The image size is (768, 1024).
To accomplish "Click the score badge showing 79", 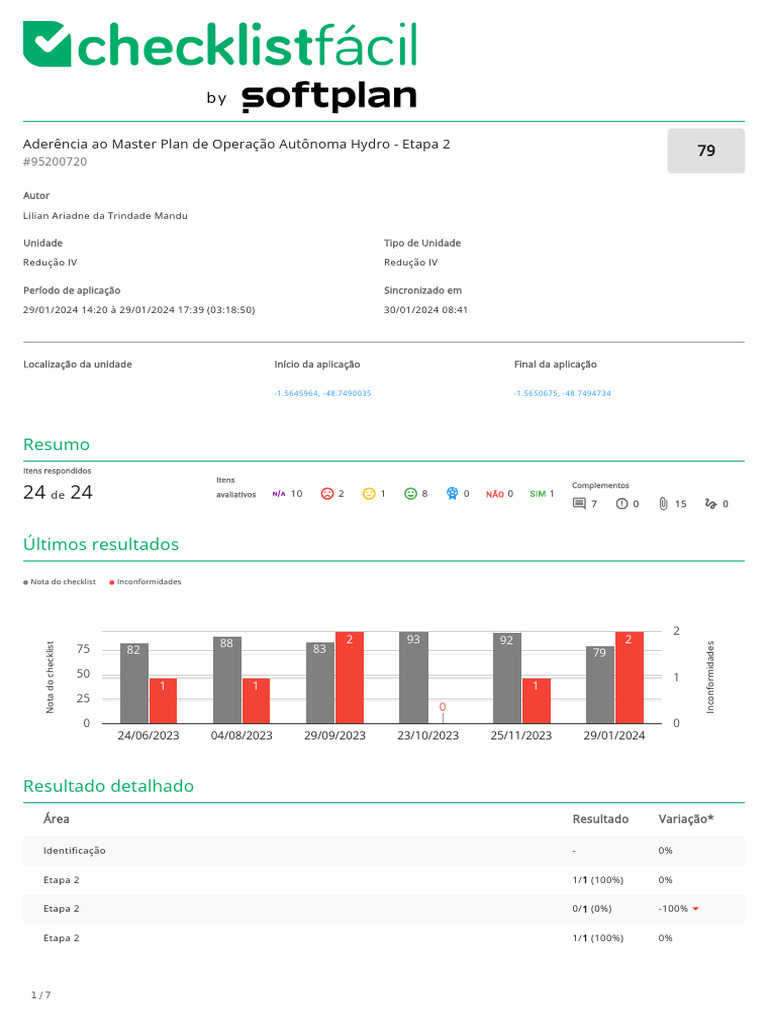I will tap(706, 151).
